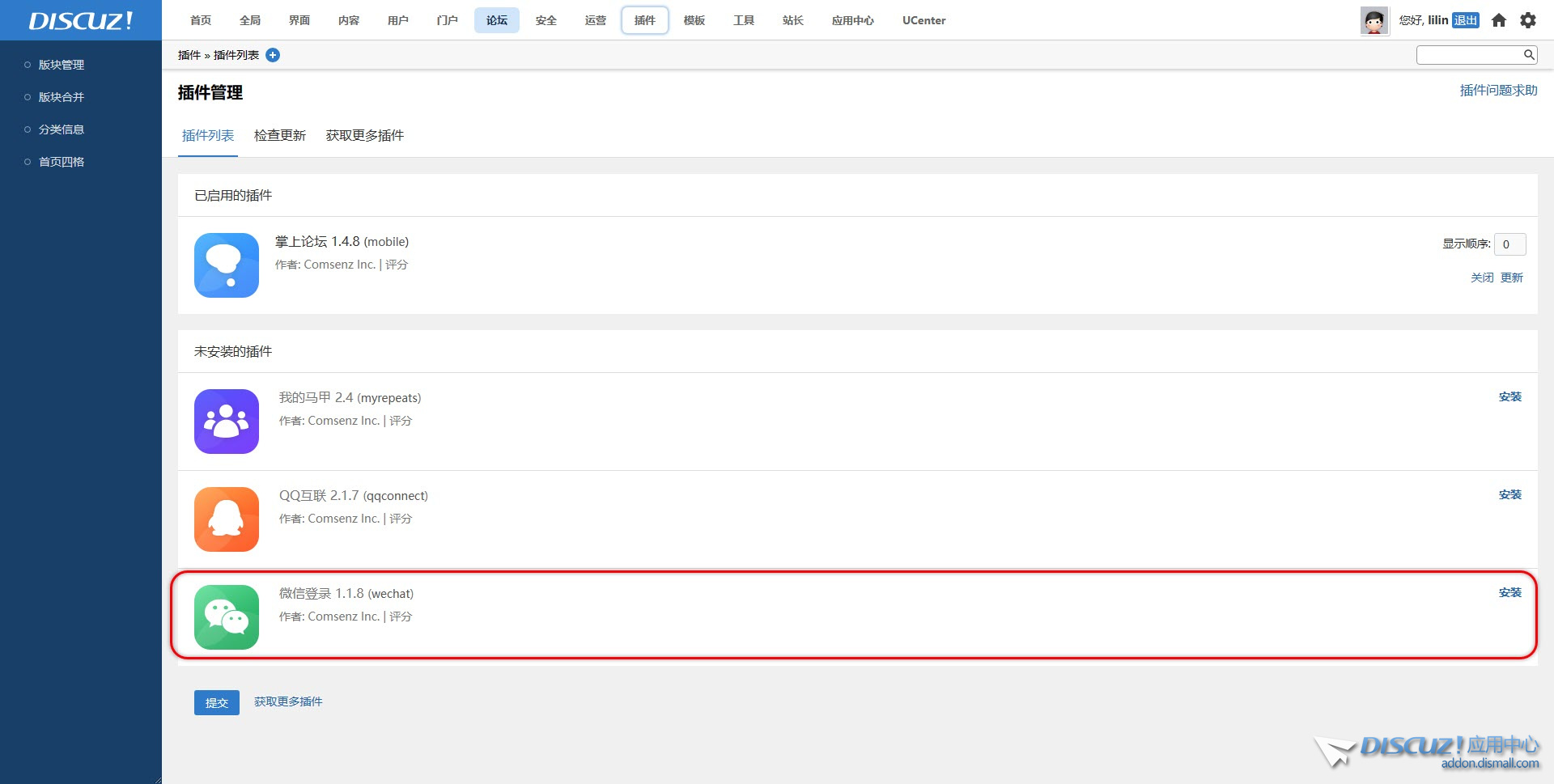The image size is (1554, 784).
Task: Open the 应用中心 top menu
Action: pos(852,20)
